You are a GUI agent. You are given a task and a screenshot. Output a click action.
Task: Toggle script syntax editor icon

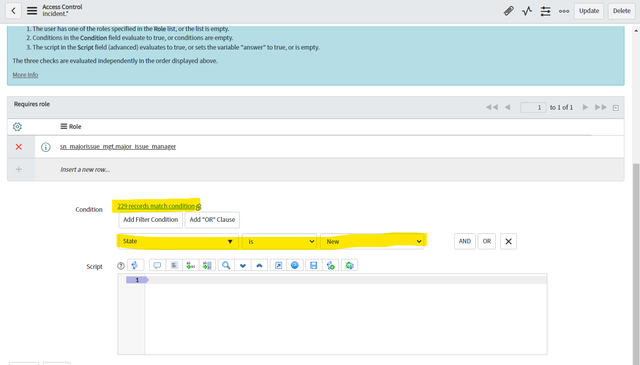[135, 265]
